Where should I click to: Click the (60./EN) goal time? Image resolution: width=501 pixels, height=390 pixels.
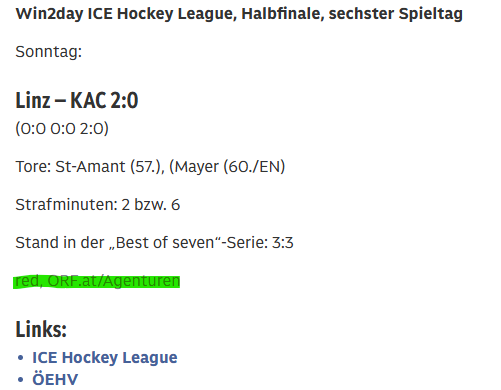coord(254,167)
